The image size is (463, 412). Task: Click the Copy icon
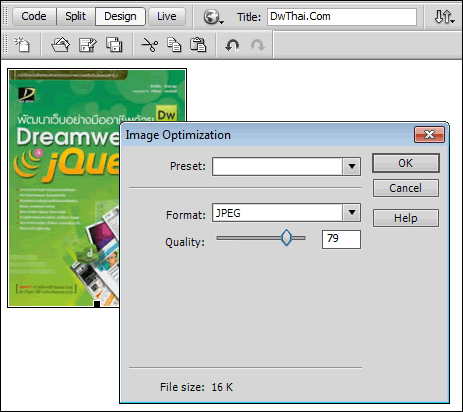(174, 45)
